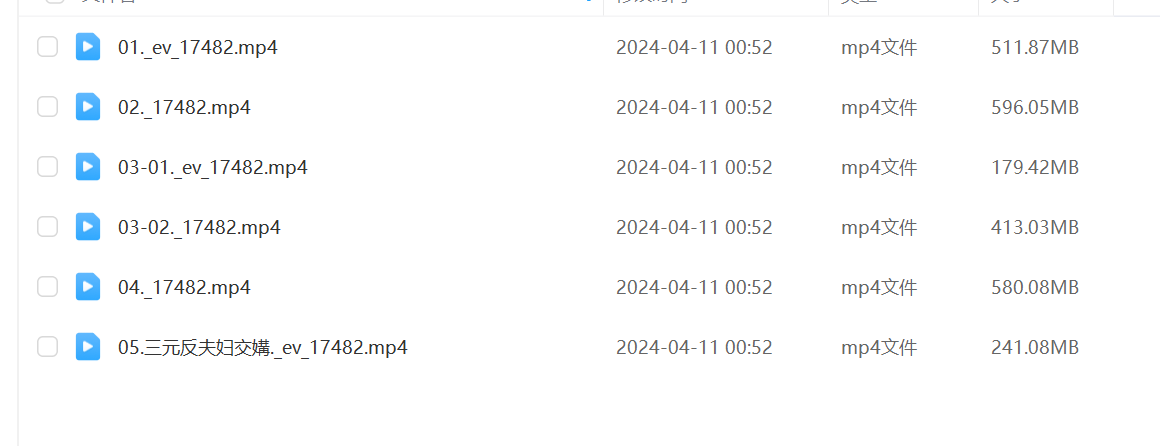Open the file named 02._17482.mp4
The width and height of the screenshot is (1160, 446).
pos(184,108)
